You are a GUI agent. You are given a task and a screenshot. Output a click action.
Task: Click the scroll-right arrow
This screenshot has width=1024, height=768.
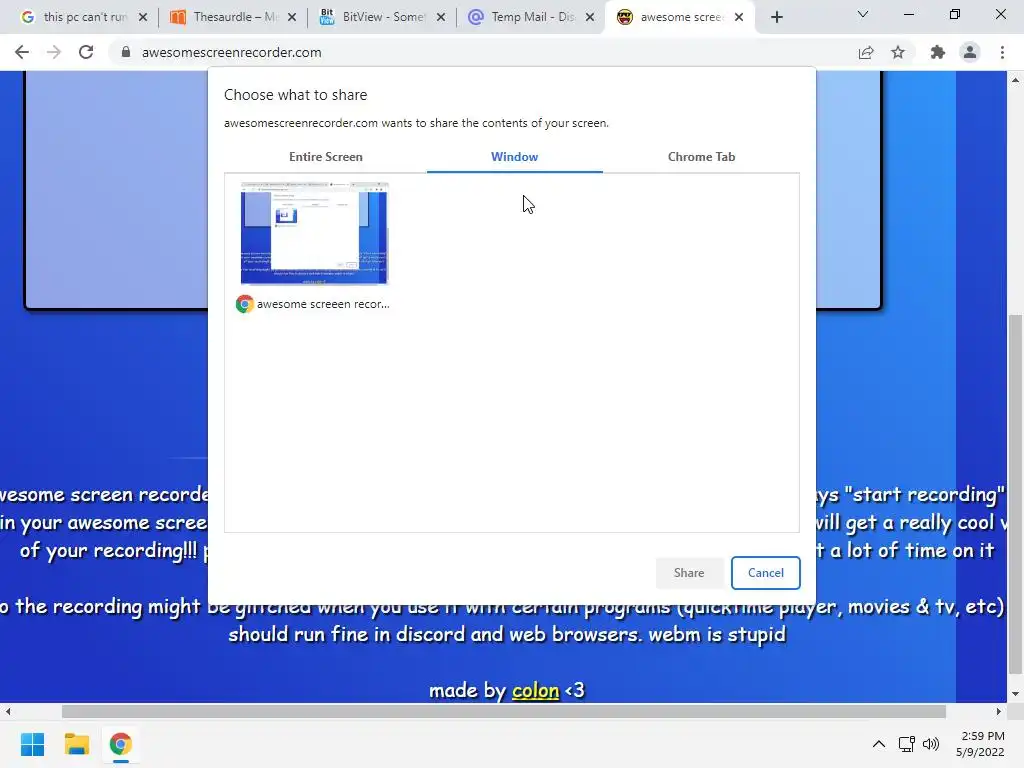(999, 711)
